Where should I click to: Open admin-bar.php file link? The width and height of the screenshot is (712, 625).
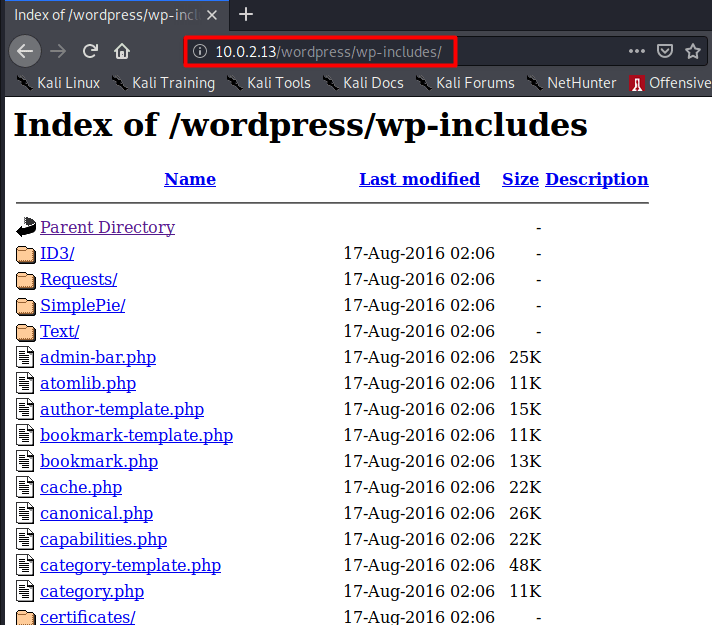[98, 357]
